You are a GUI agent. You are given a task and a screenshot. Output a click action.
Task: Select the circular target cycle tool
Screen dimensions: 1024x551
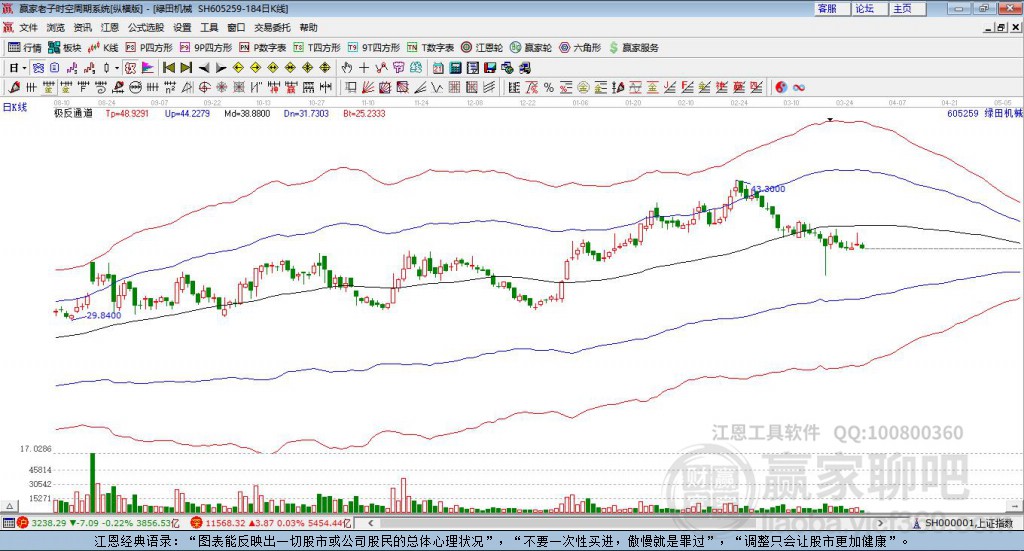pos(204,87)
